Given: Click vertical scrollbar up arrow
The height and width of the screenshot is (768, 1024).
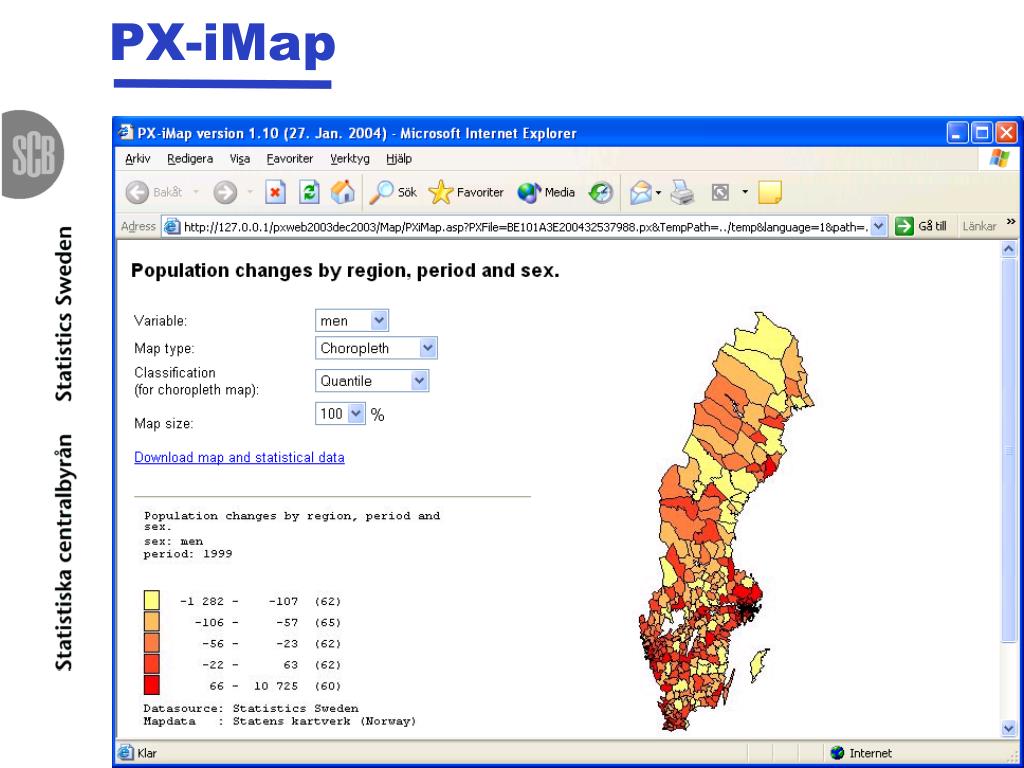Looking at the screenshot, I should click(x=1009, y=249).
